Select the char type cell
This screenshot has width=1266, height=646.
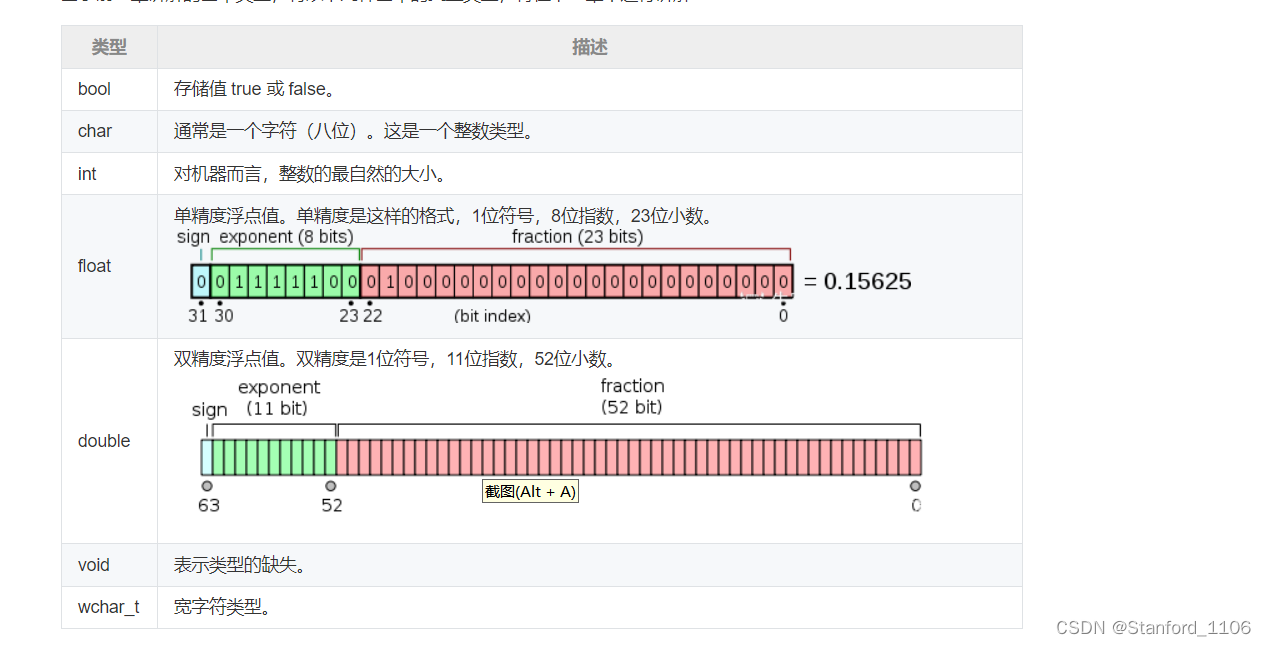[x=109, y=131]
